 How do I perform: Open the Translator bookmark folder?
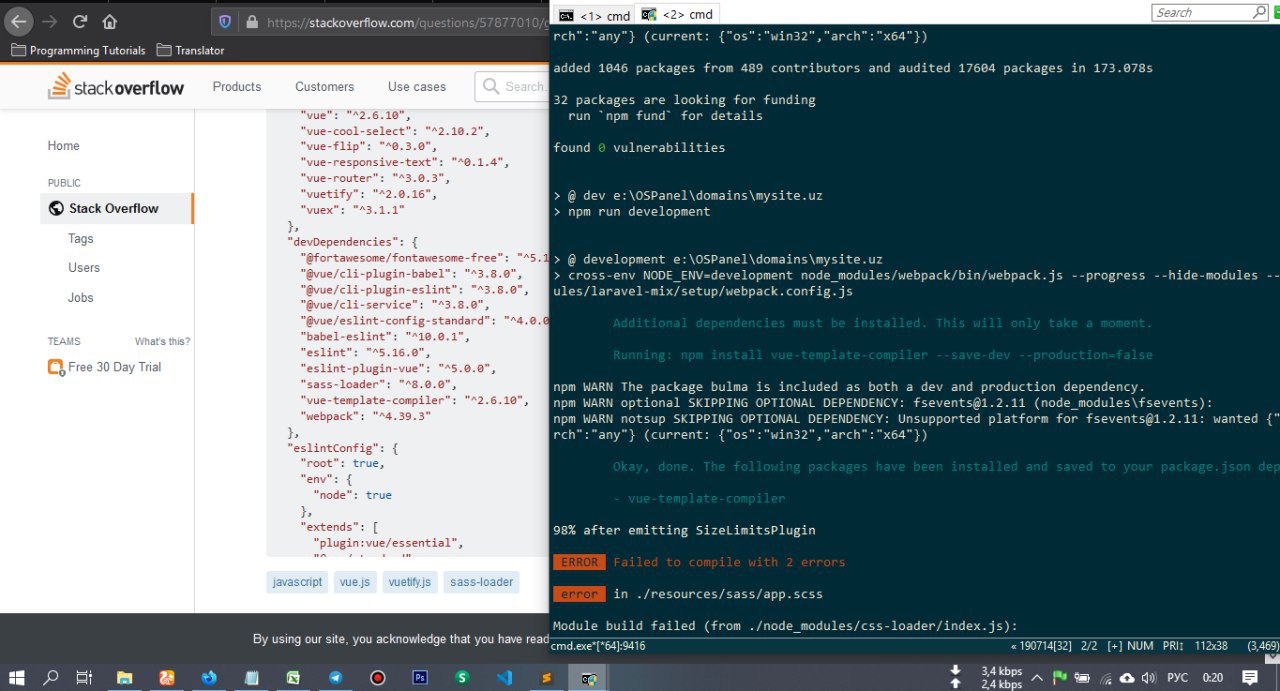tap(190, 50)
